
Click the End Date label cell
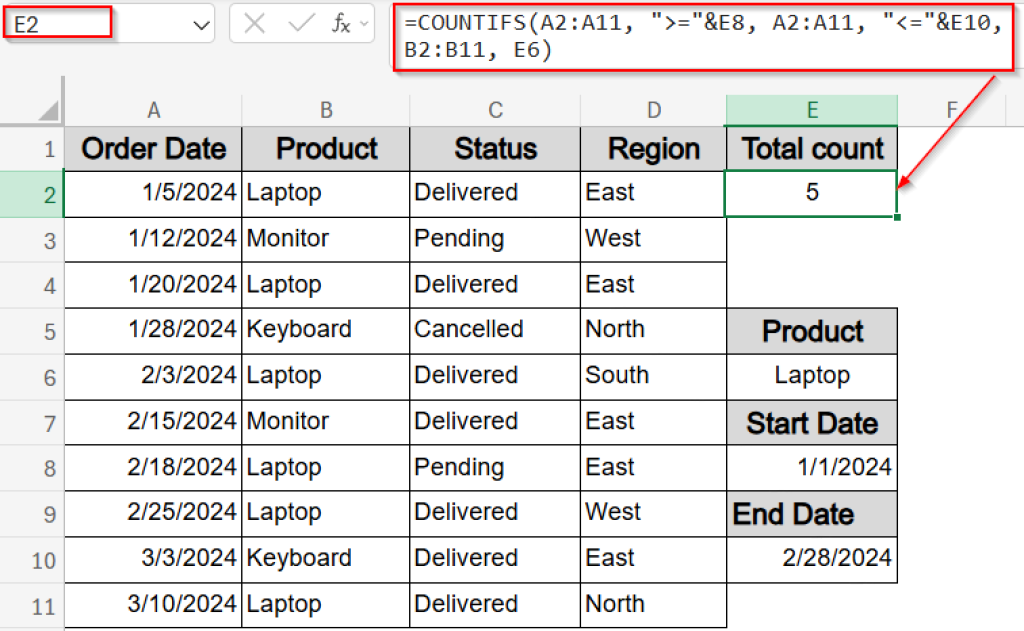pyautogui.click(x=812, y=514)
